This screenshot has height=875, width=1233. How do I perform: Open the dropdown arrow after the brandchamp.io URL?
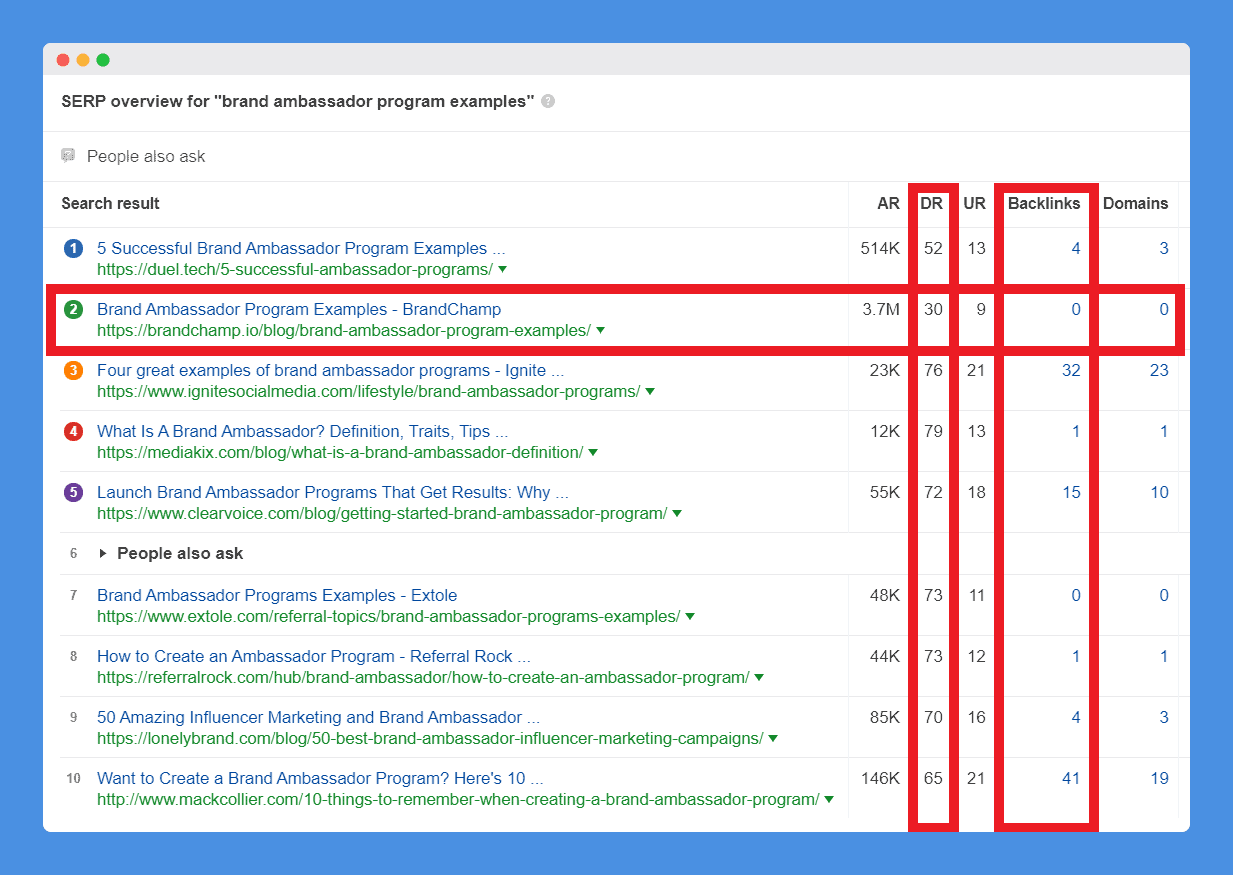click(600, 331)
